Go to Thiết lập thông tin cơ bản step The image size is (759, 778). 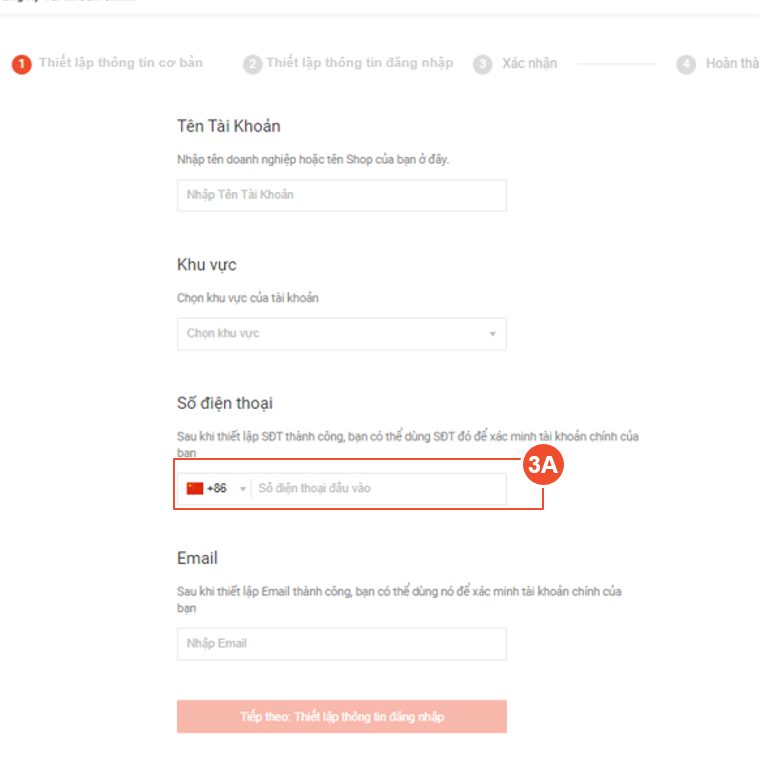coord(121,63)
